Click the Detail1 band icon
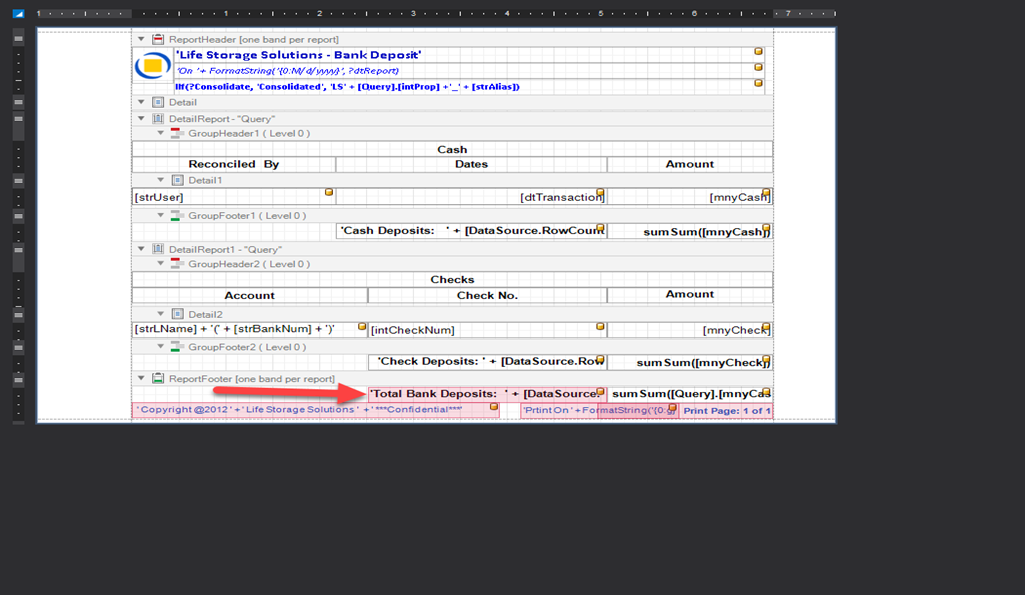 pyautogui.click(x=177, y=180)
